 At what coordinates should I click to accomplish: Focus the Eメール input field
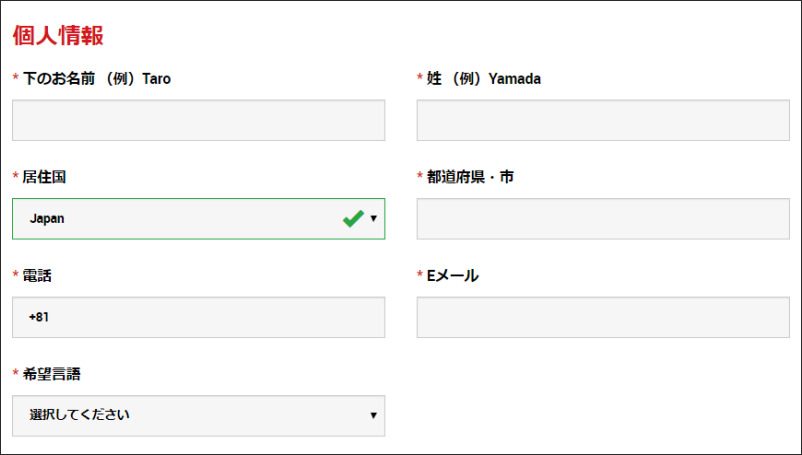tap(603, 317)
